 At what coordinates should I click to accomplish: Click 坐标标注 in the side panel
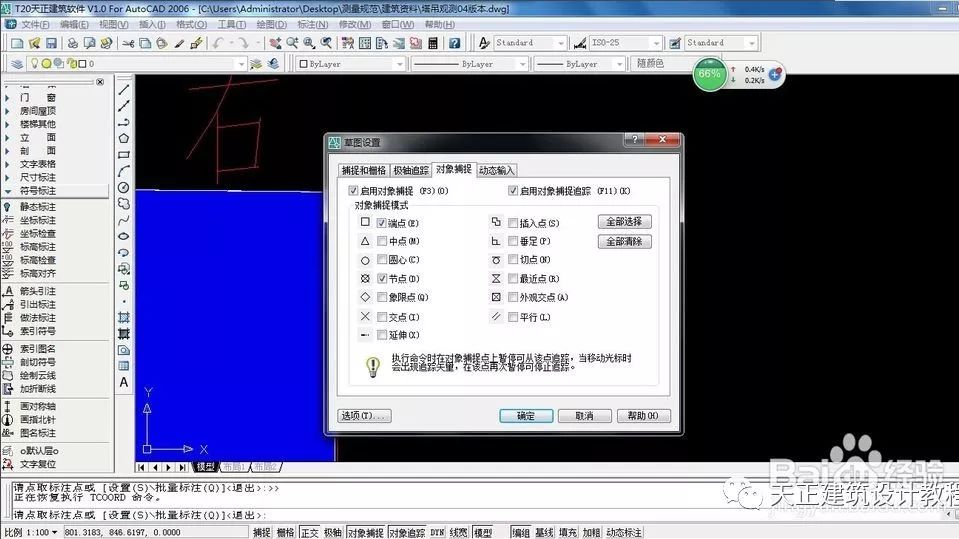pos(37,220)
